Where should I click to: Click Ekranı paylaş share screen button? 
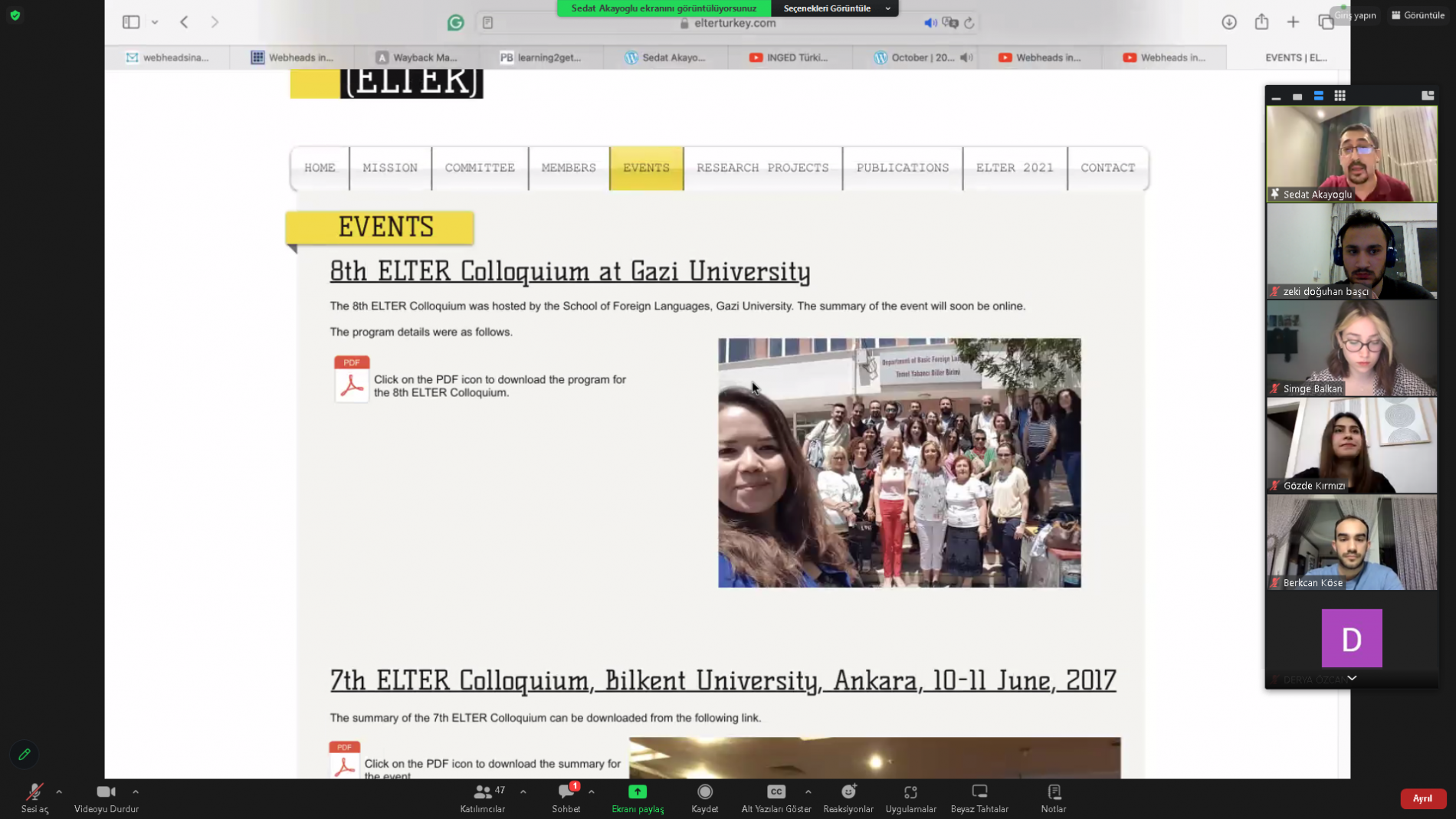tap(638, 798)
